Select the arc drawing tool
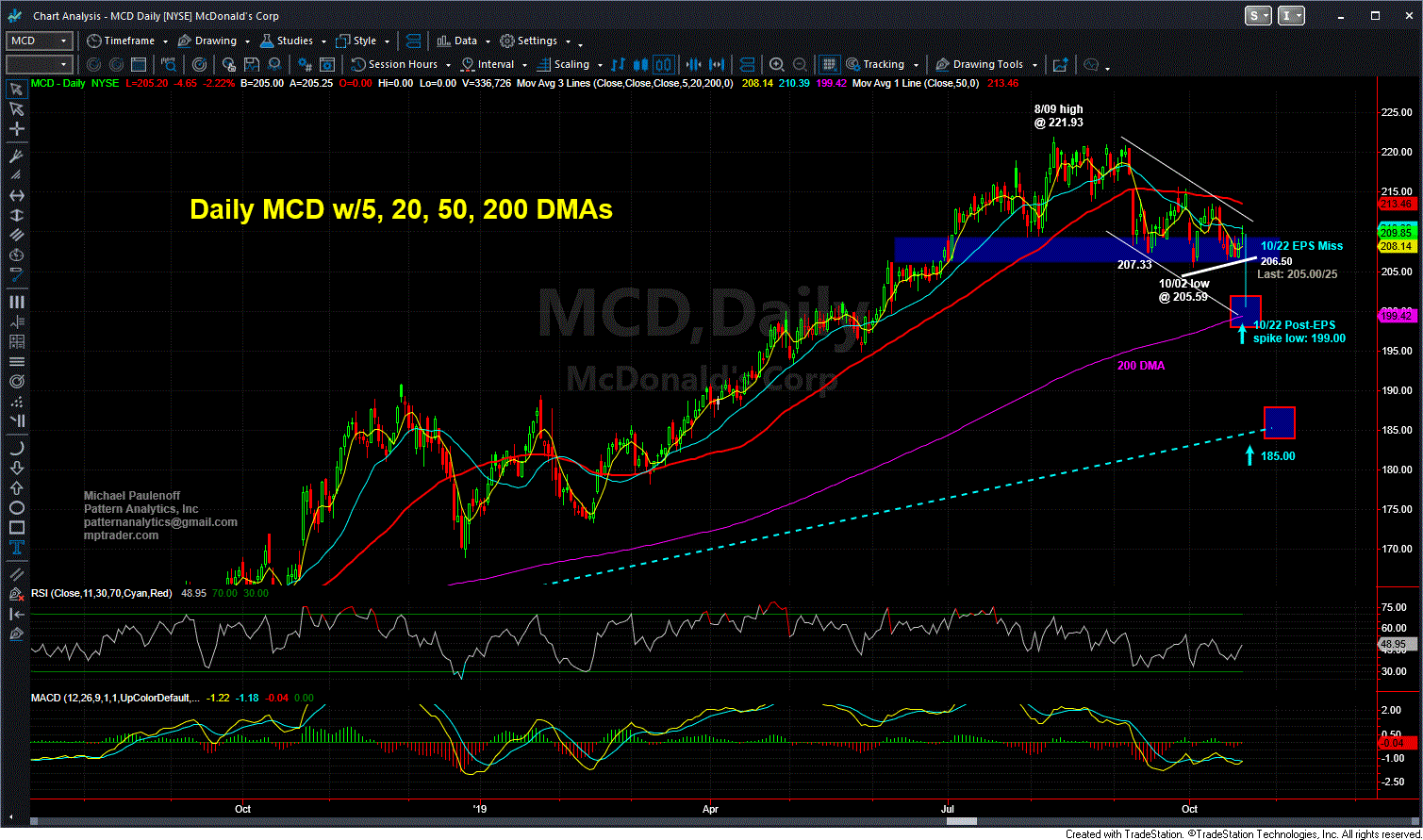This screenshot has height=840, width=1423. pyautogui.click(x=16, y=450)
